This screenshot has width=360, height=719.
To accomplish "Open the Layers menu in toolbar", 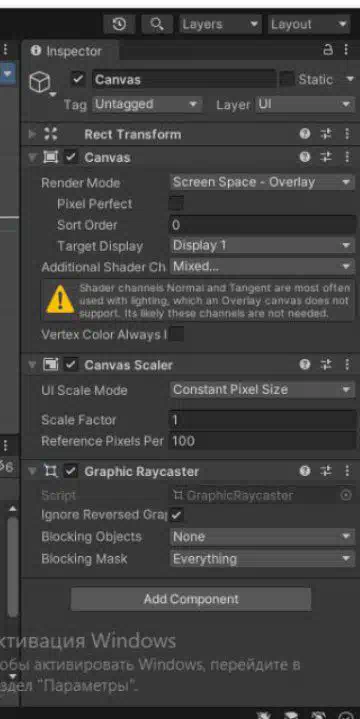I will (221, 24).
